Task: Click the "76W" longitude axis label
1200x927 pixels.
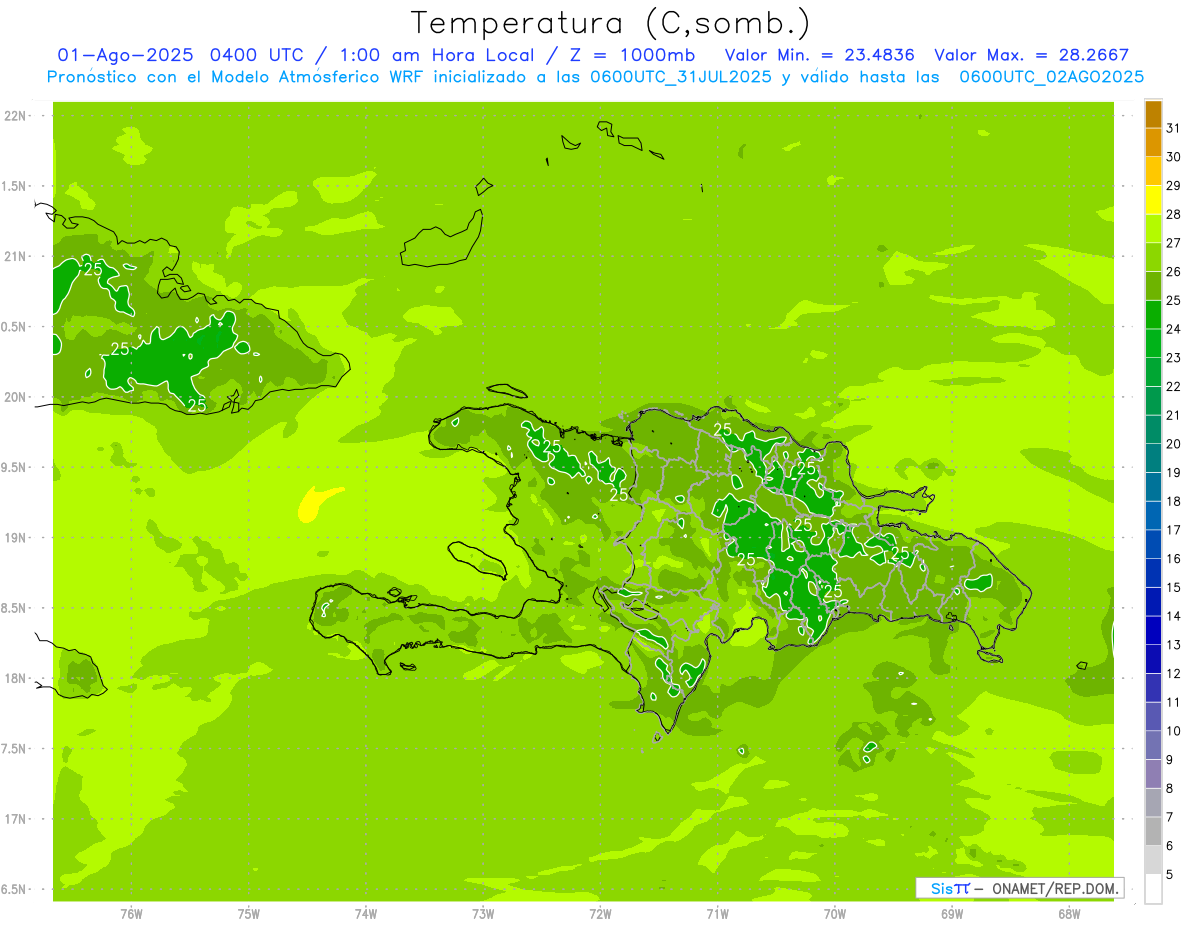Action: click(x=131, y=913)
